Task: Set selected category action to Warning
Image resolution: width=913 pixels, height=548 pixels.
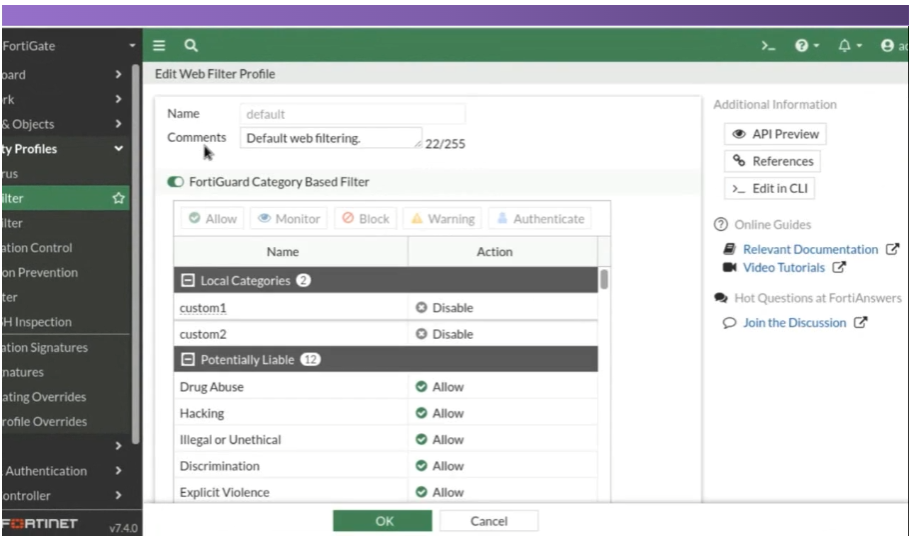Action: [x=443, y=219]
